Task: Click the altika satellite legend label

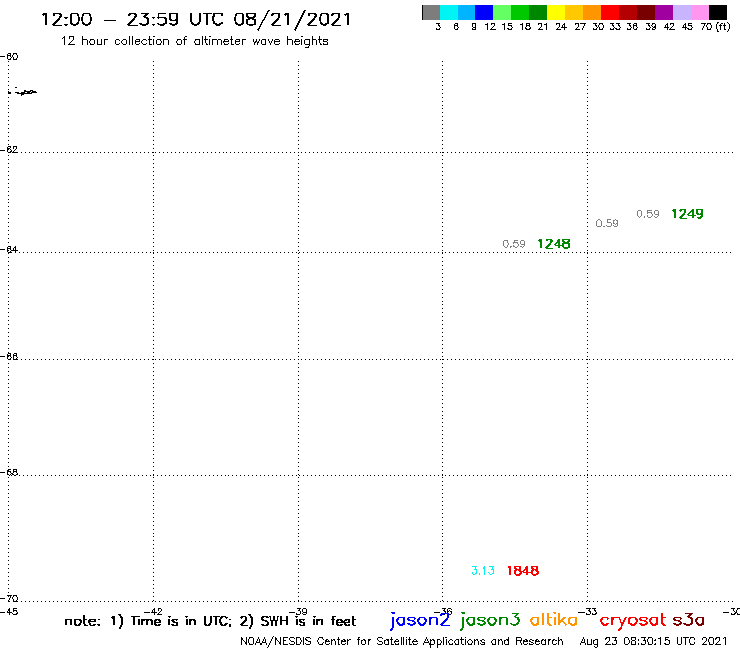Action: click(x=554, y=619)
